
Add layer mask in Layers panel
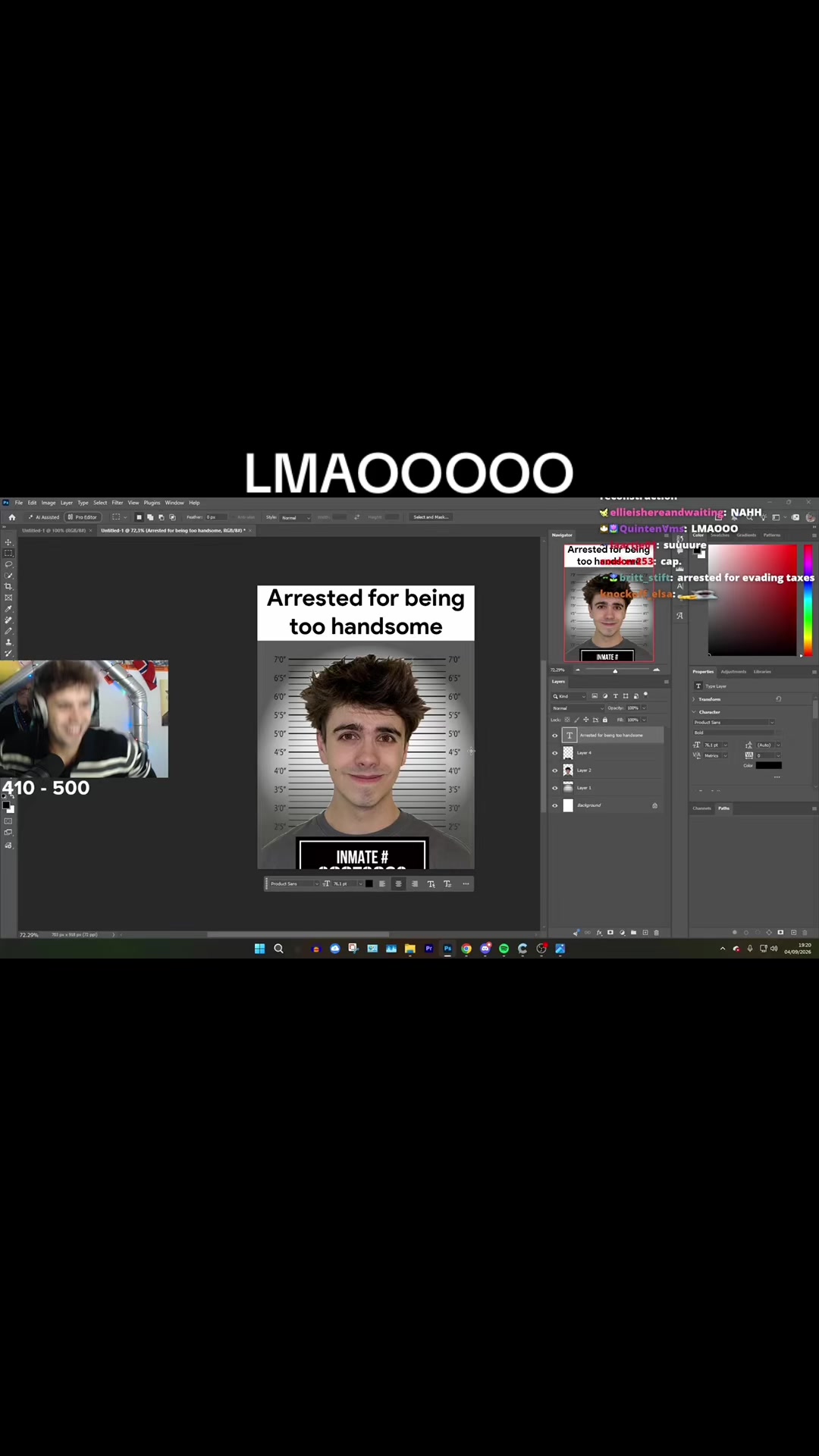(x=610, y=933)
